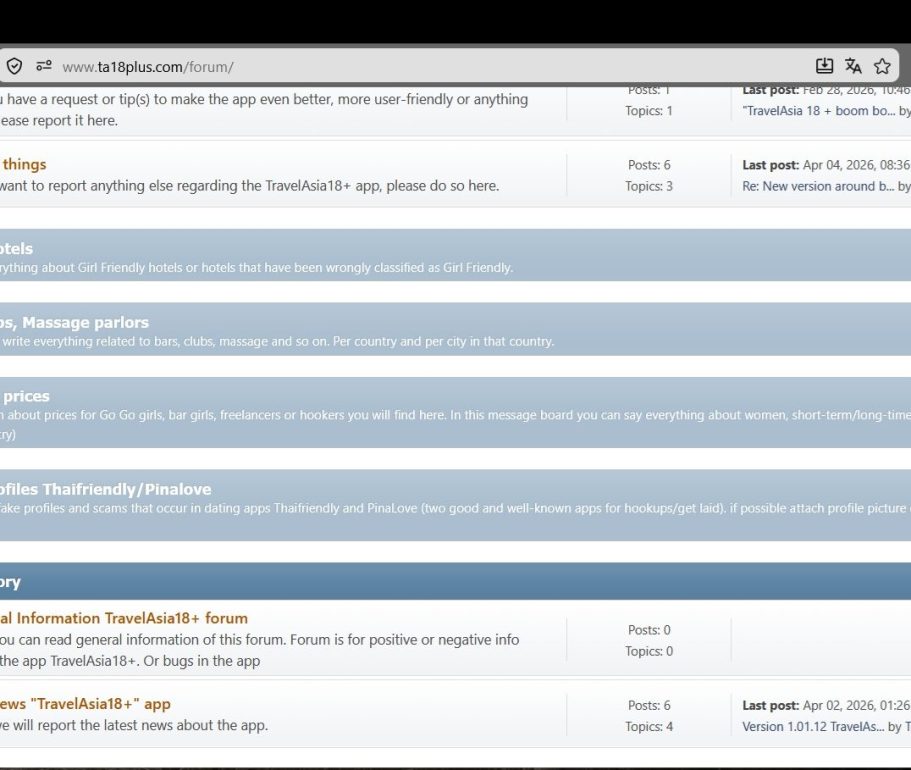Click the translate page icon
The width and height of the screenshot is (911, 770).
853,67
